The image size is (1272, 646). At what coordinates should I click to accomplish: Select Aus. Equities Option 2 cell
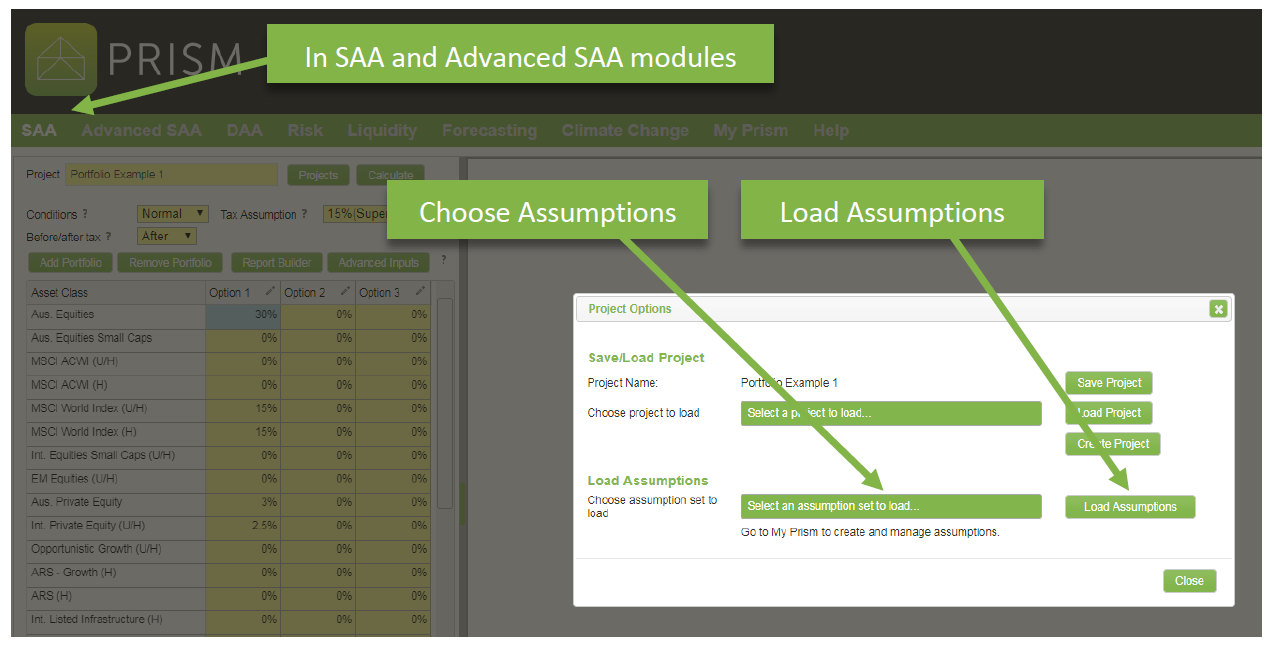pyautogui.click(x=318, y=315)
